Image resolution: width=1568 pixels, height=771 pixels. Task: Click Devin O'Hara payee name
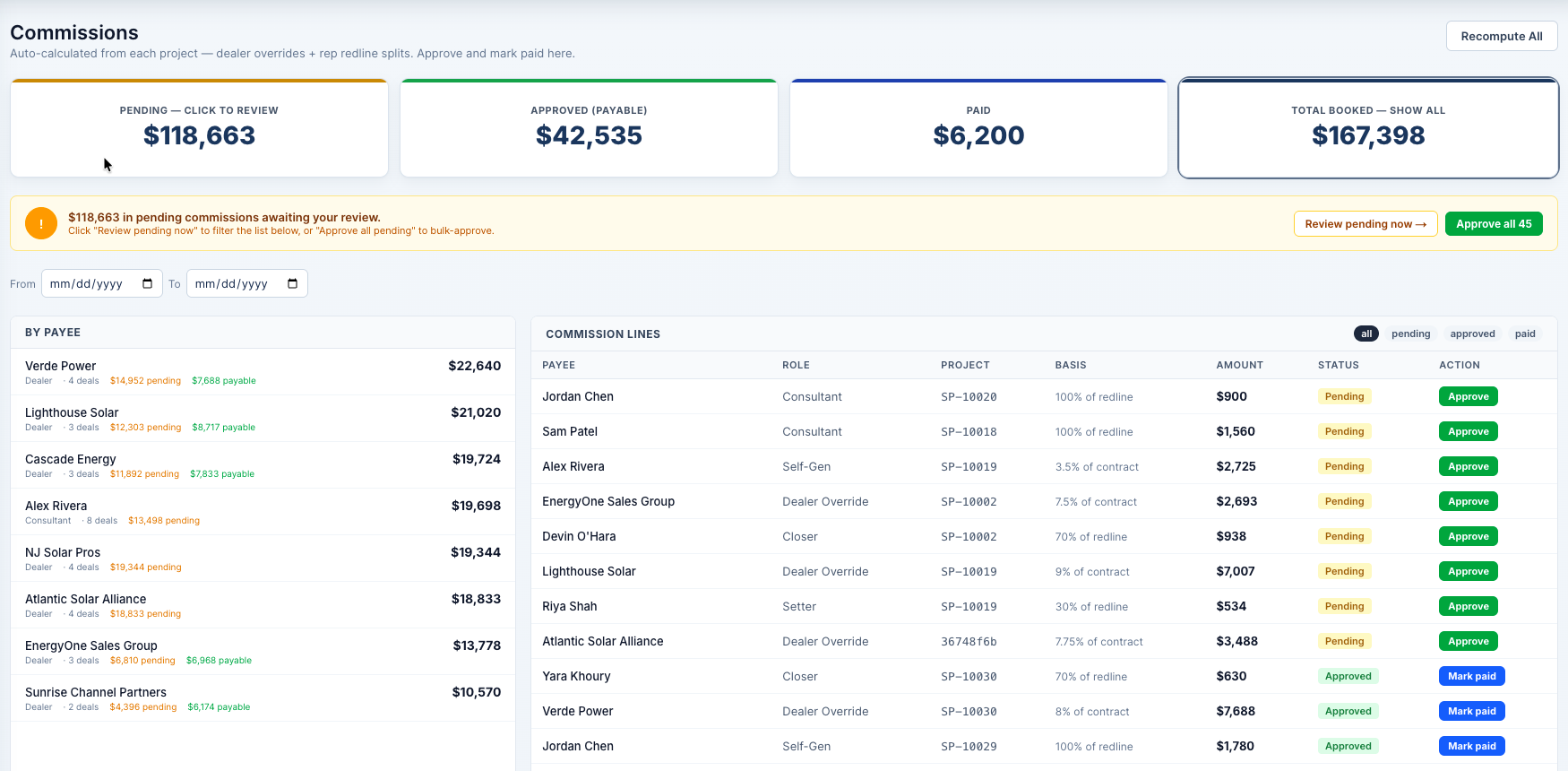click(x=579, y=536)
